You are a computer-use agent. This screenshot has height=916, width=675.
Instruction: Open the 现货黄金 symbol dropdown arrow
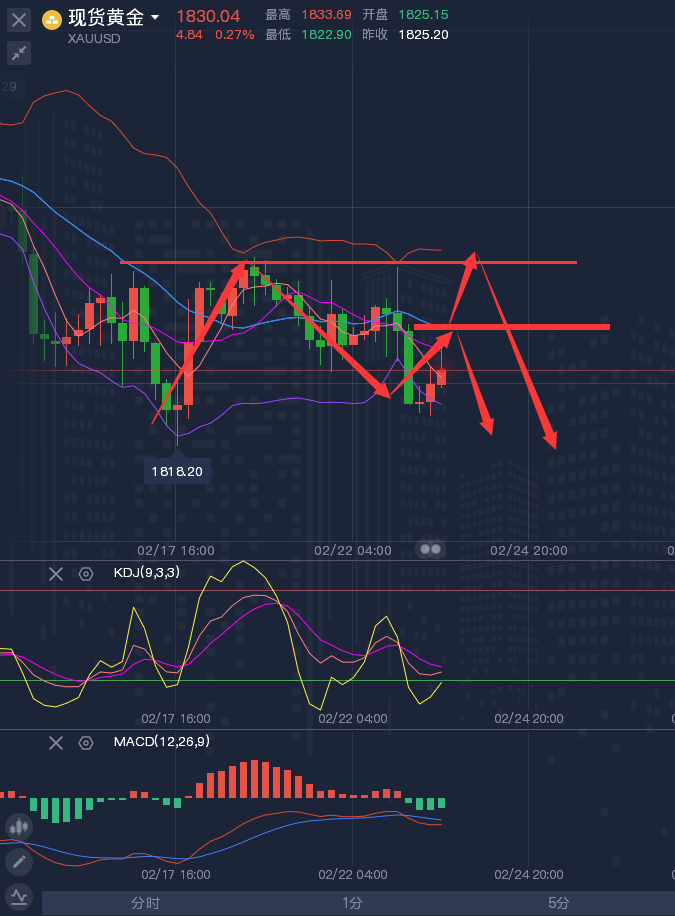pyautogui.click(x=155, y=18)
